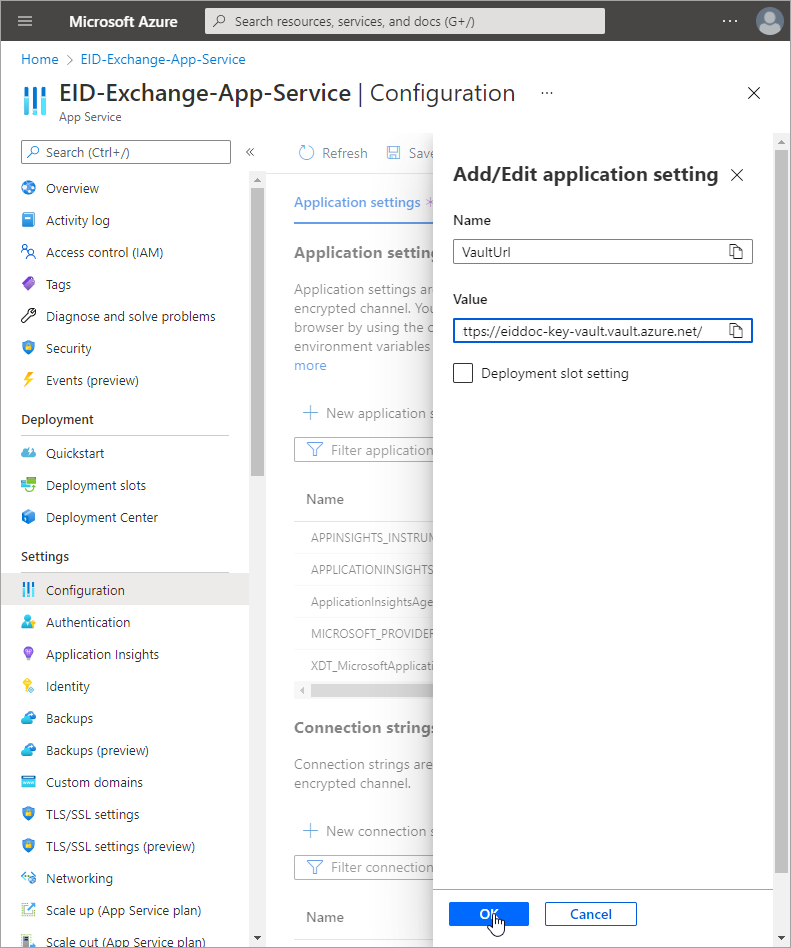Open the ellipsis menu beside Configuration title

tap(547, 93)
